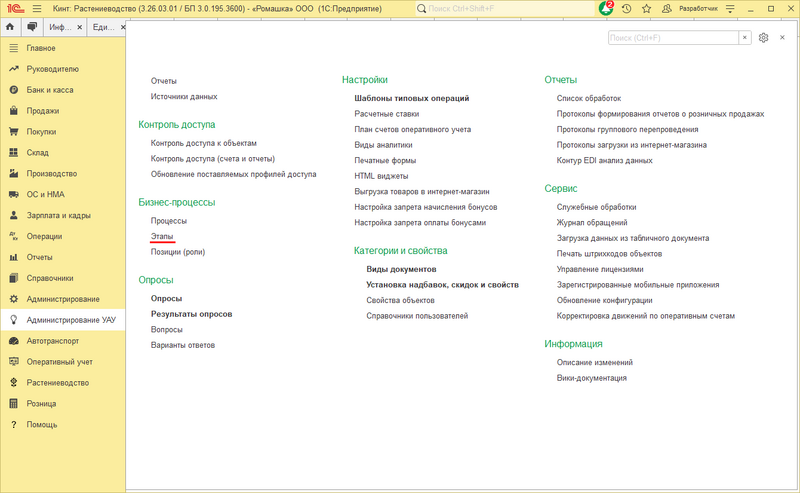Open Обновление конфигурации link
800x493 pixels.
tap(605, 301)
